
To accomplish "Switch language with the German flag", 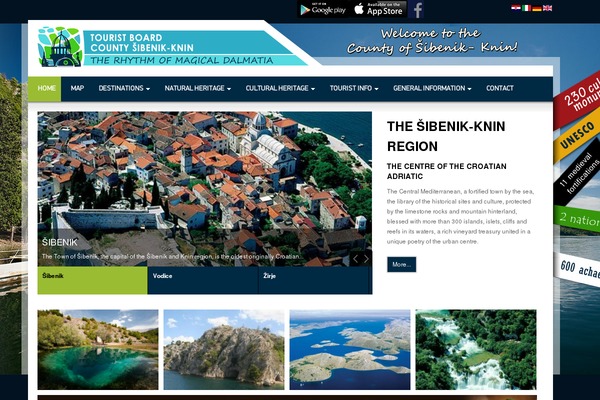I will coord(537,8).
